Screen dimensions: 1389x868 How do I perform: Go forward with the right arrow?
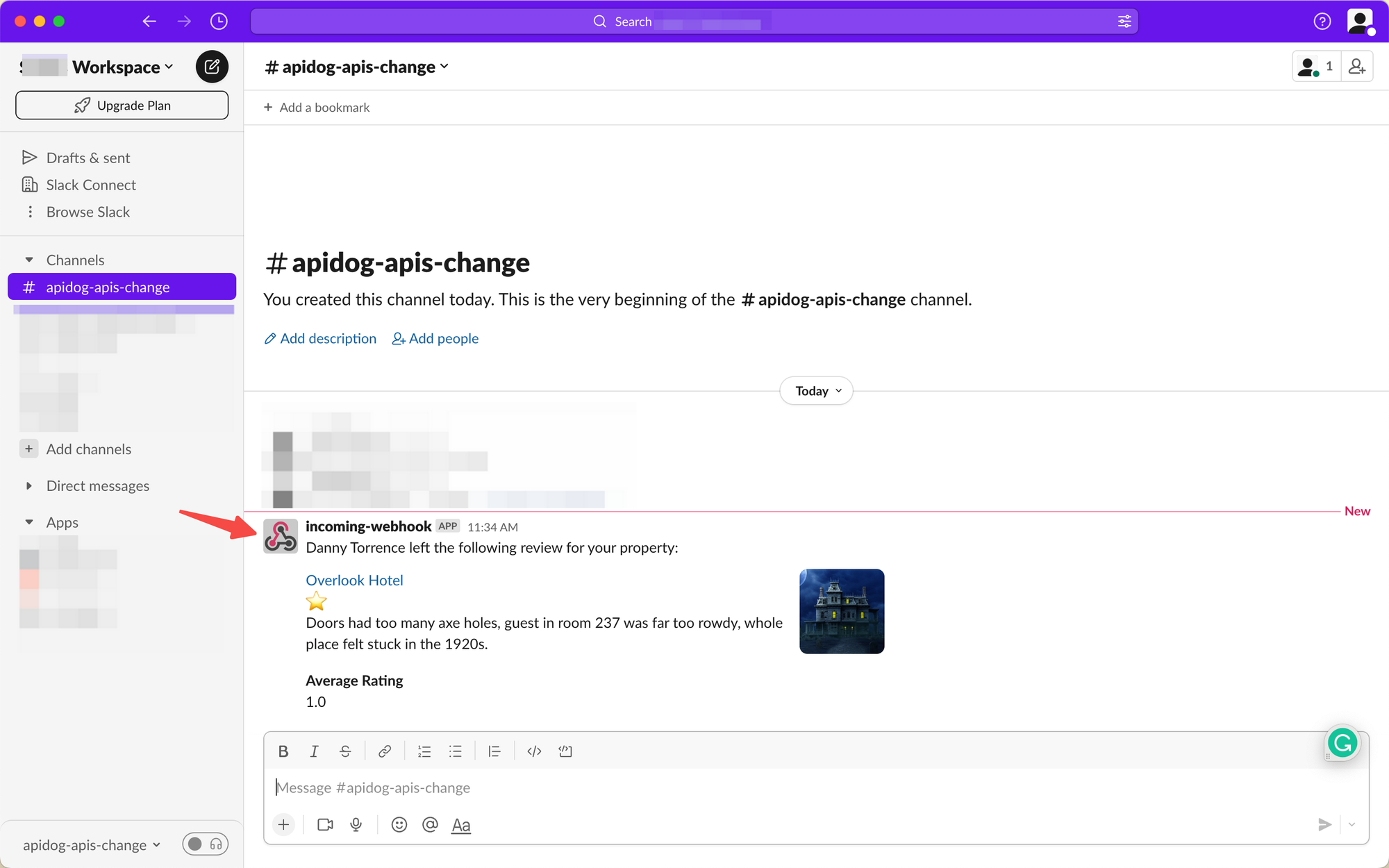[184, 22]
